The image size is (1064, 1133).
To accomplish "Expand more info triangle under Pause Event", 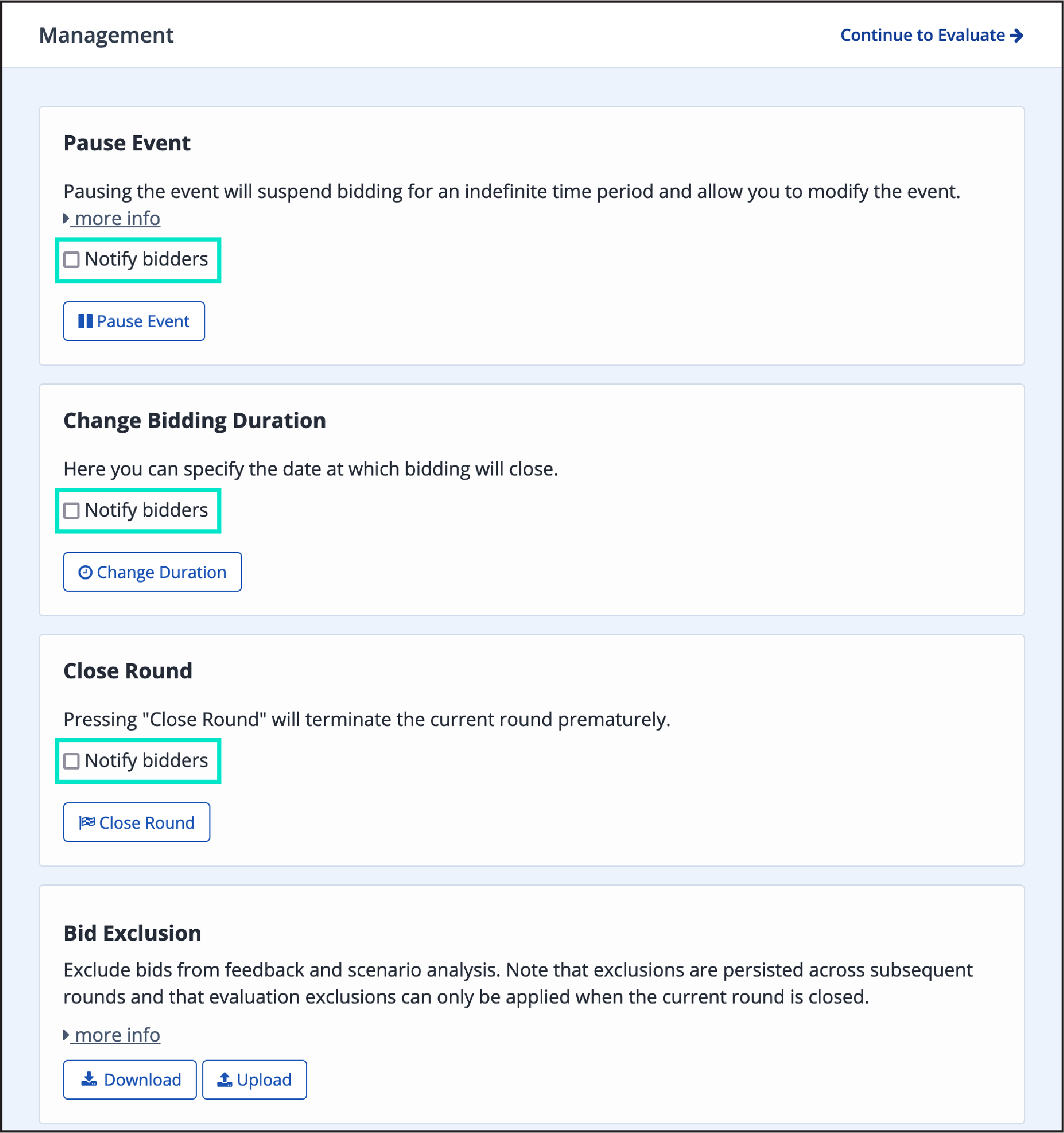I will (x=66, y=218).
